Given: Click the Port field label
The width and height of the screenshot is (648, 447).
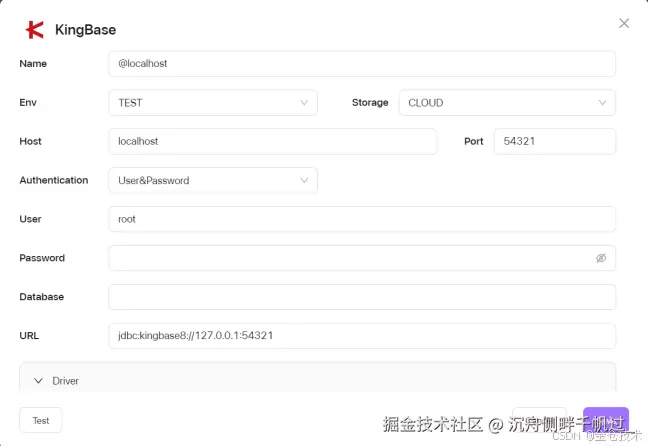Looking at the screenshot, I should (x=474, y=141).
